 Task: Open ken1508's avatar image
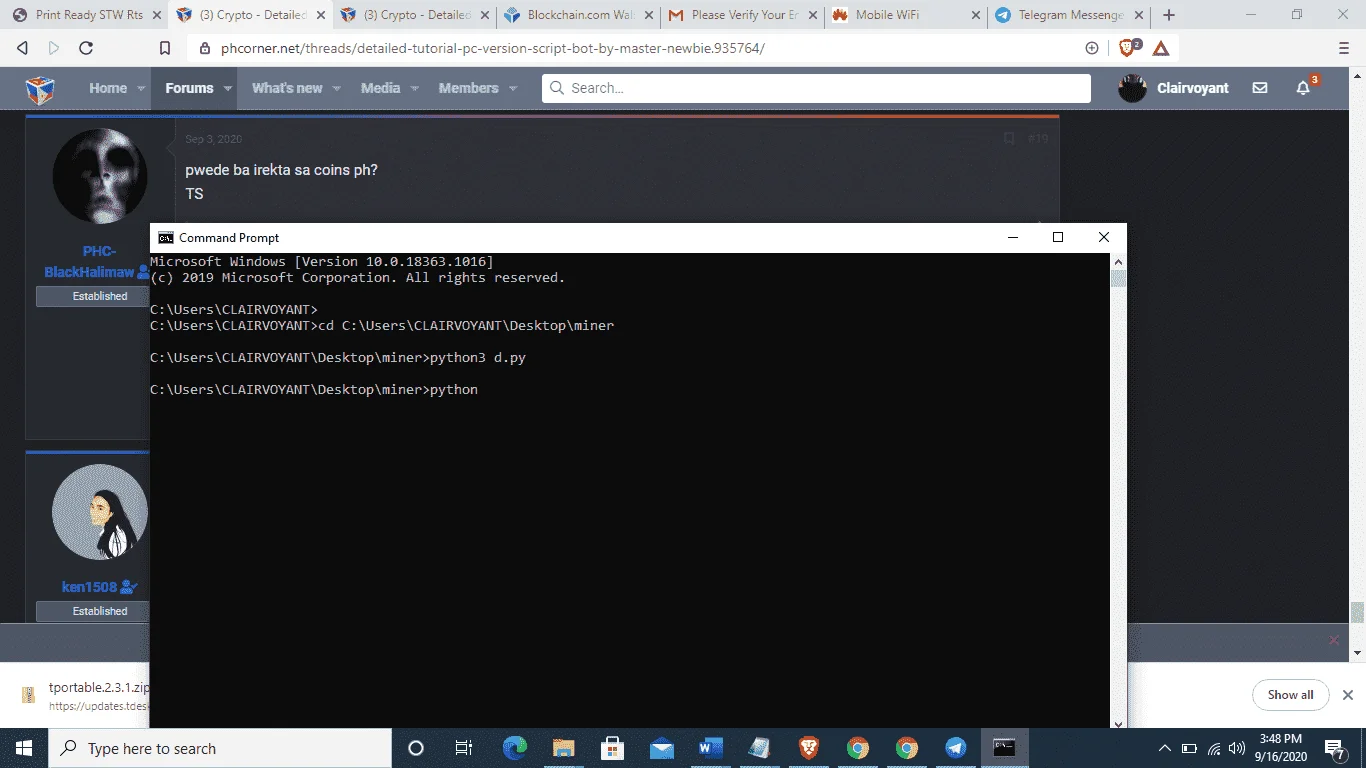tap(100, 512)
